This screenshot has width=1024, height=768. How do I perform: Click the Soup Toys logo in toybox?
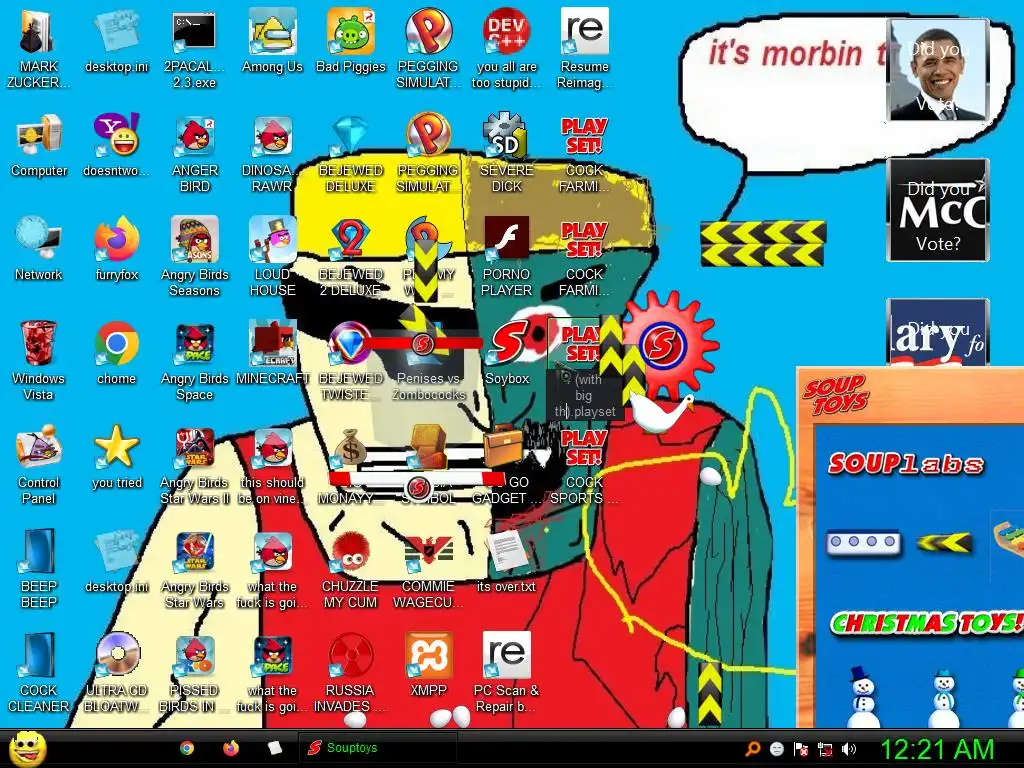point(837,394)
